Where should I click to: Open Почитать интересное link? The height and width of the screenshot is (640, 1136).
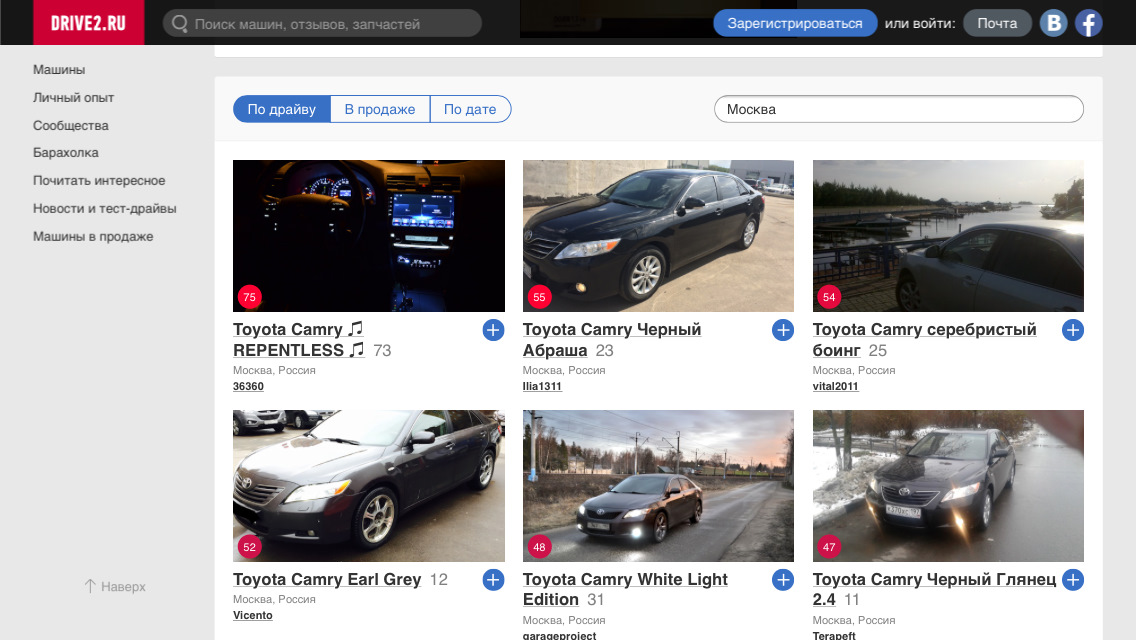pyautogui.click(x=99, y=180)
